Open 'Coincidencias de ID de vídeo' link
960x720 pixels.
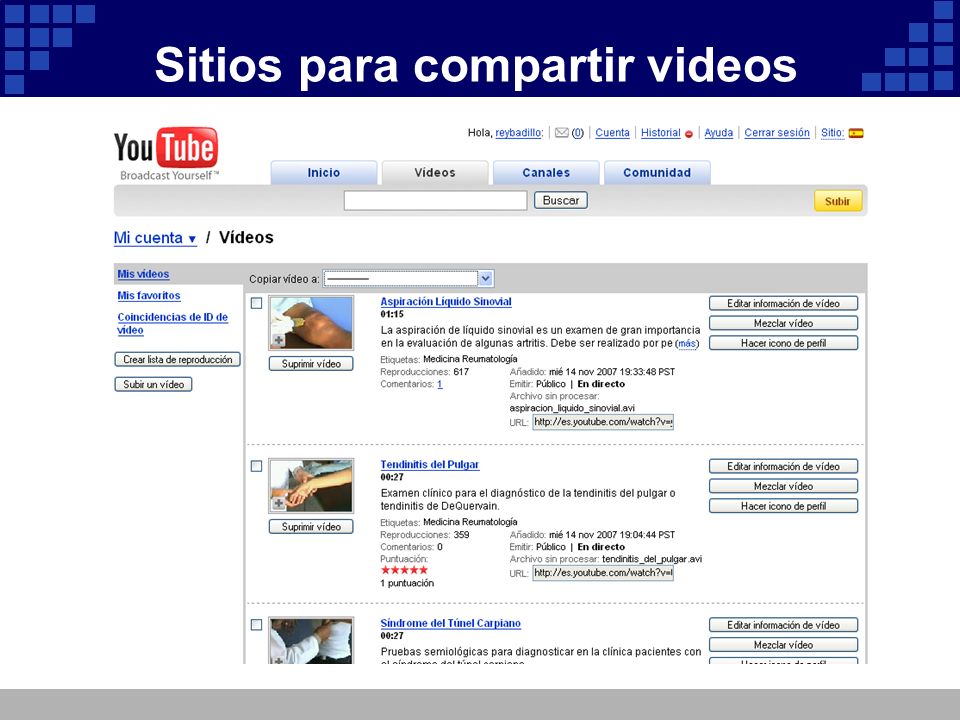173,323
